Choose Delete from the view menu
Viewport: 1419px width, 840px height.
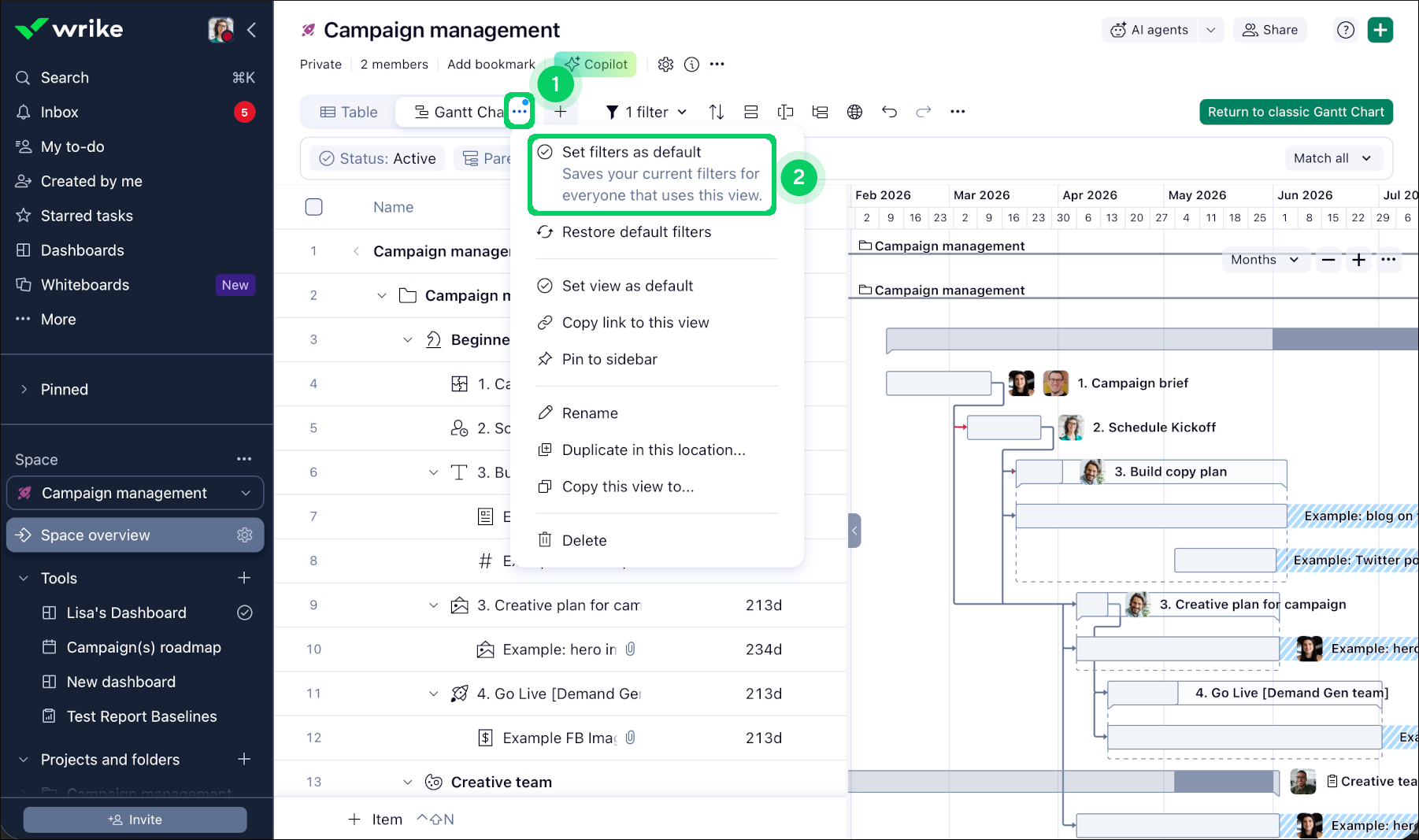point(657,541)
